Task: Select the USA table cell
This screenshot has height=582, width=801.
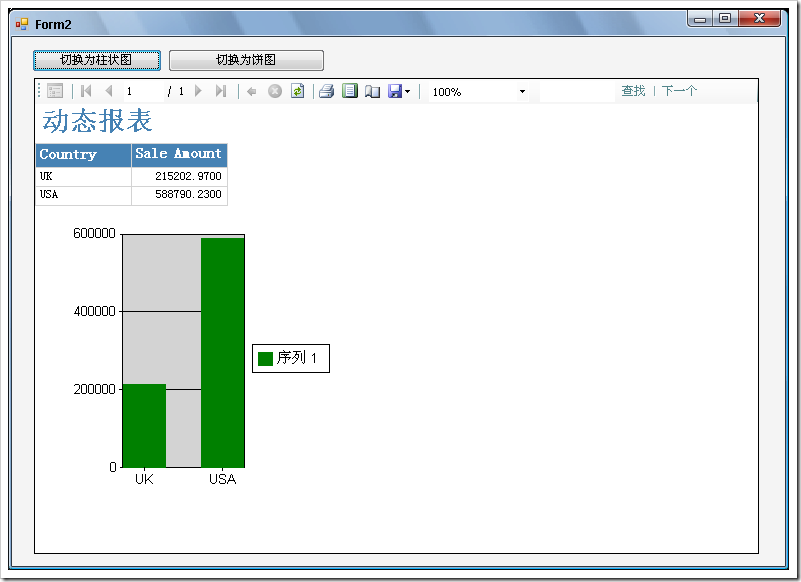Action: 84,195
